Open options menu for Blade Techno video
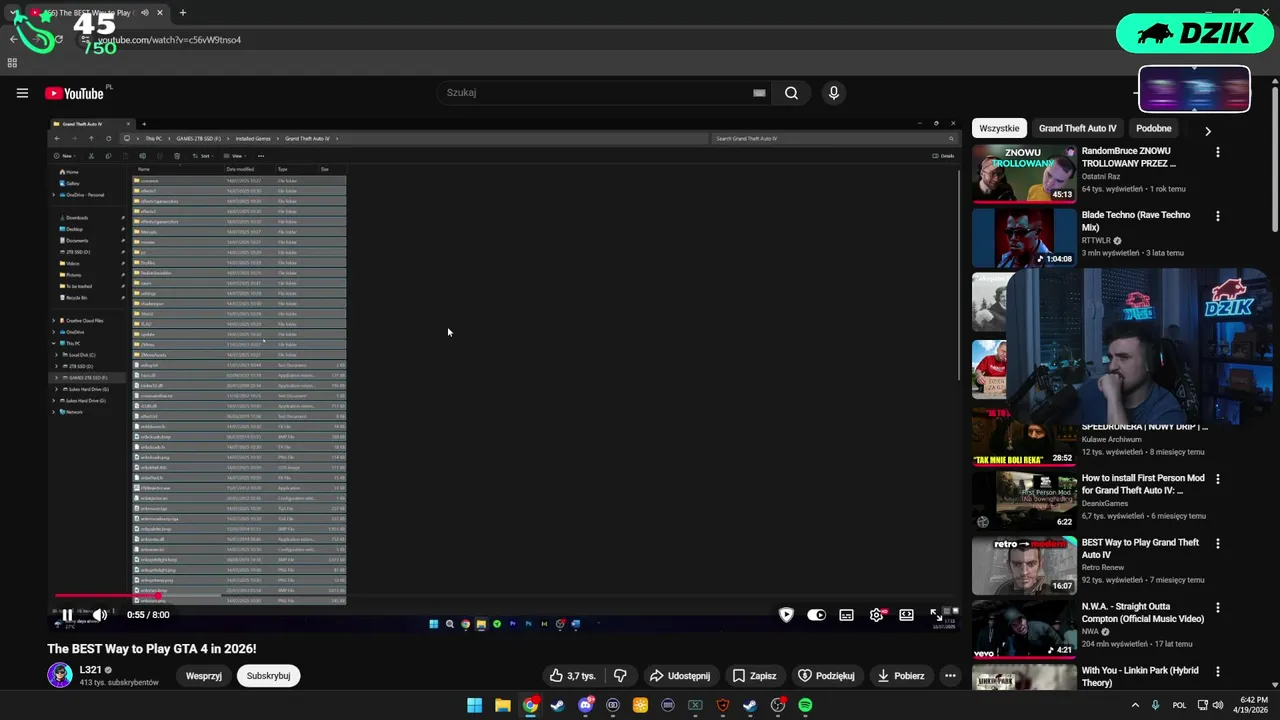The image size is (1280, 720). [x=1217, y=216]
